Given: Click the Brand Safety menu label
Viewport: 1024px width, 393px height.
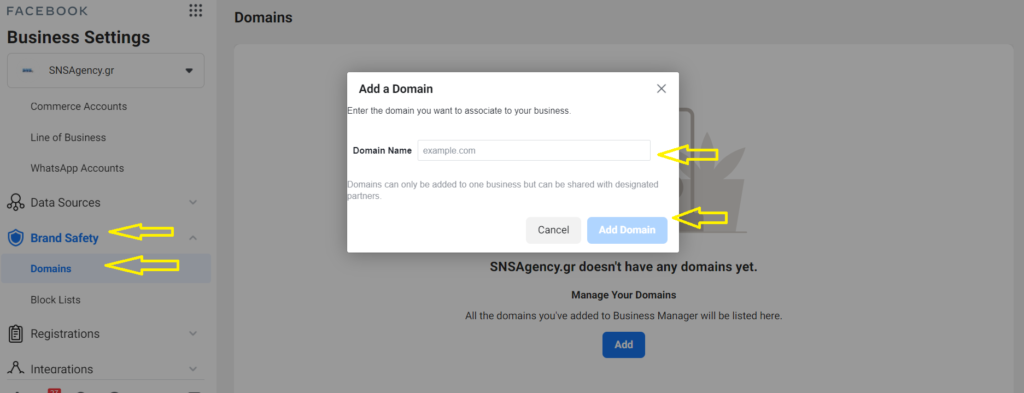Looking at the screenshot, I should pos(65,238).
